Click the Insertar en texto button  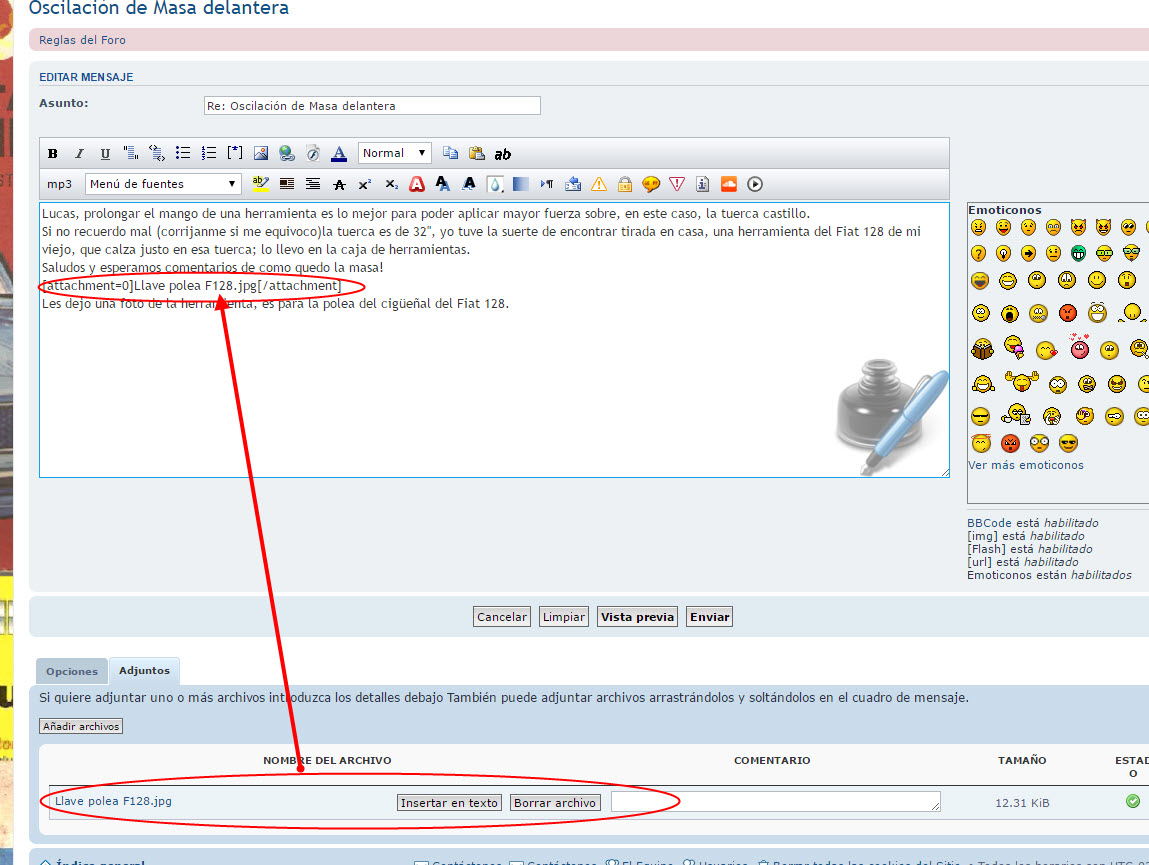(x=449, y=803)
